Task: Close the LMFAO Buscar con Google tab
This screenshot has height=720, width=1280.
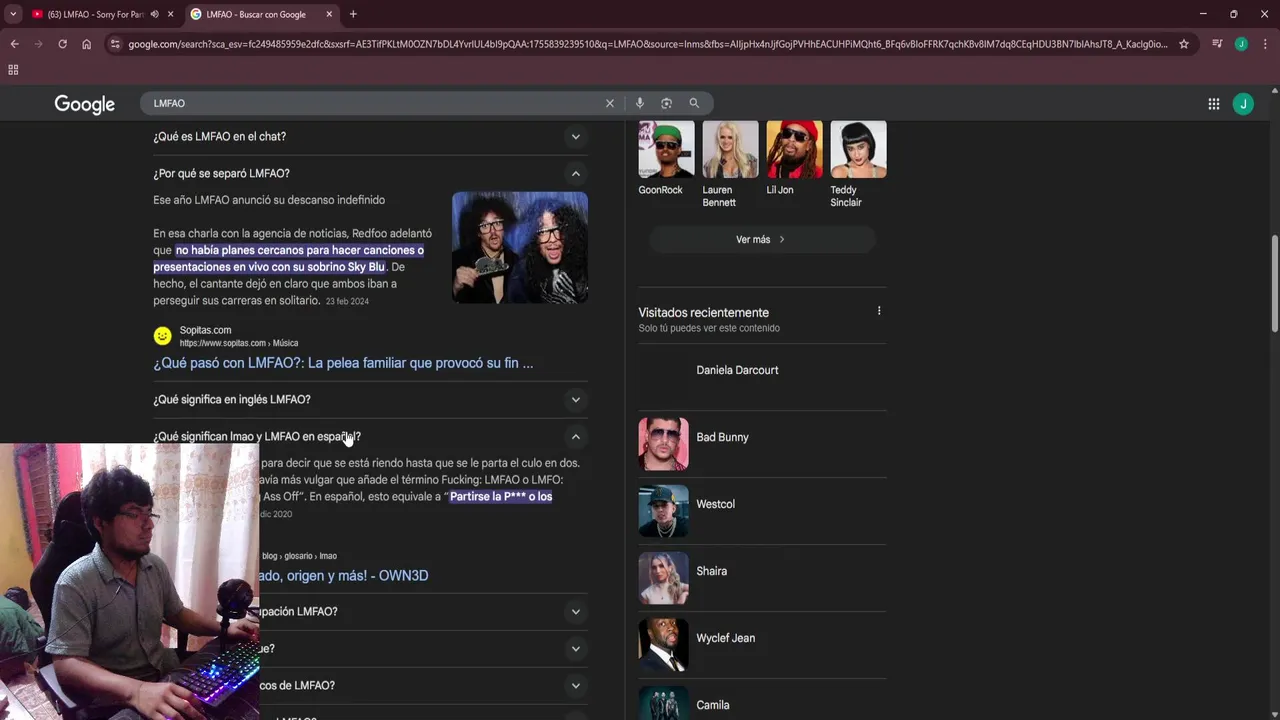Action: coord(329,14)
